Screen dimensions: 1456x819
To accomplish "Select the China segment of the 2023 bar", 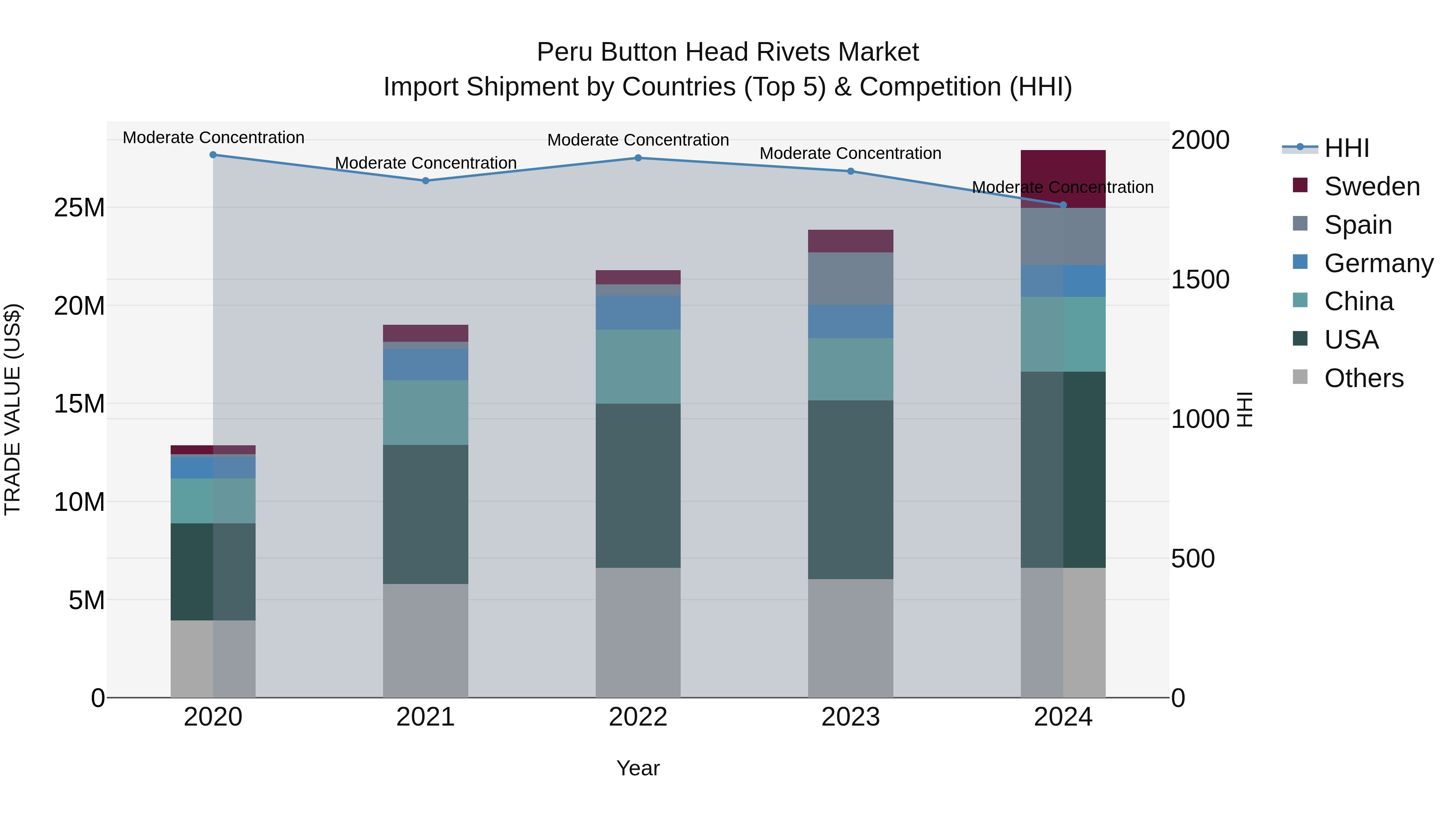I will point(851,370).
